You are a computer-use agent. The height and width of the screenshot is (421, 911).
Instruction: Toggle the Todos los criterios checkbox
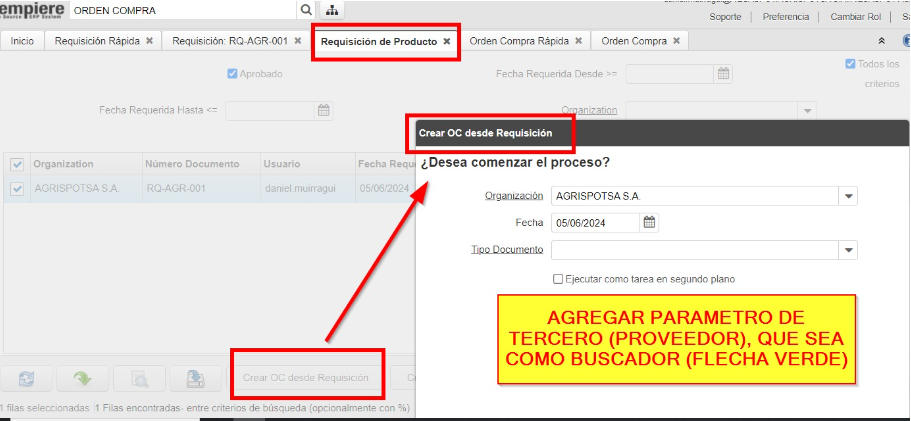pyautogui.click(x=850, y=64)
